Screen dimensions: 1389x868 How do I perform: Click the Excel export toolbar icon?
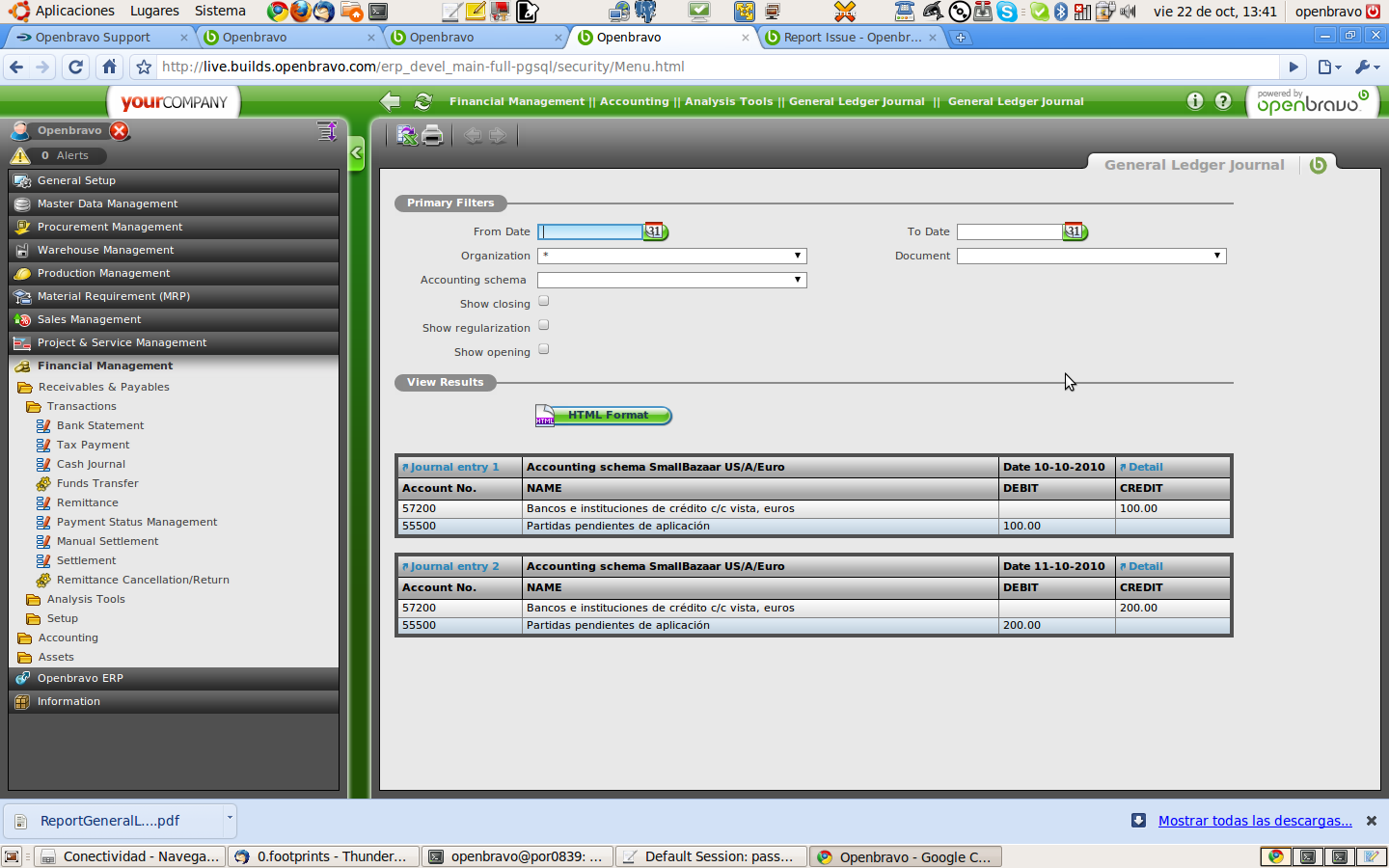[x=407, y=136]
